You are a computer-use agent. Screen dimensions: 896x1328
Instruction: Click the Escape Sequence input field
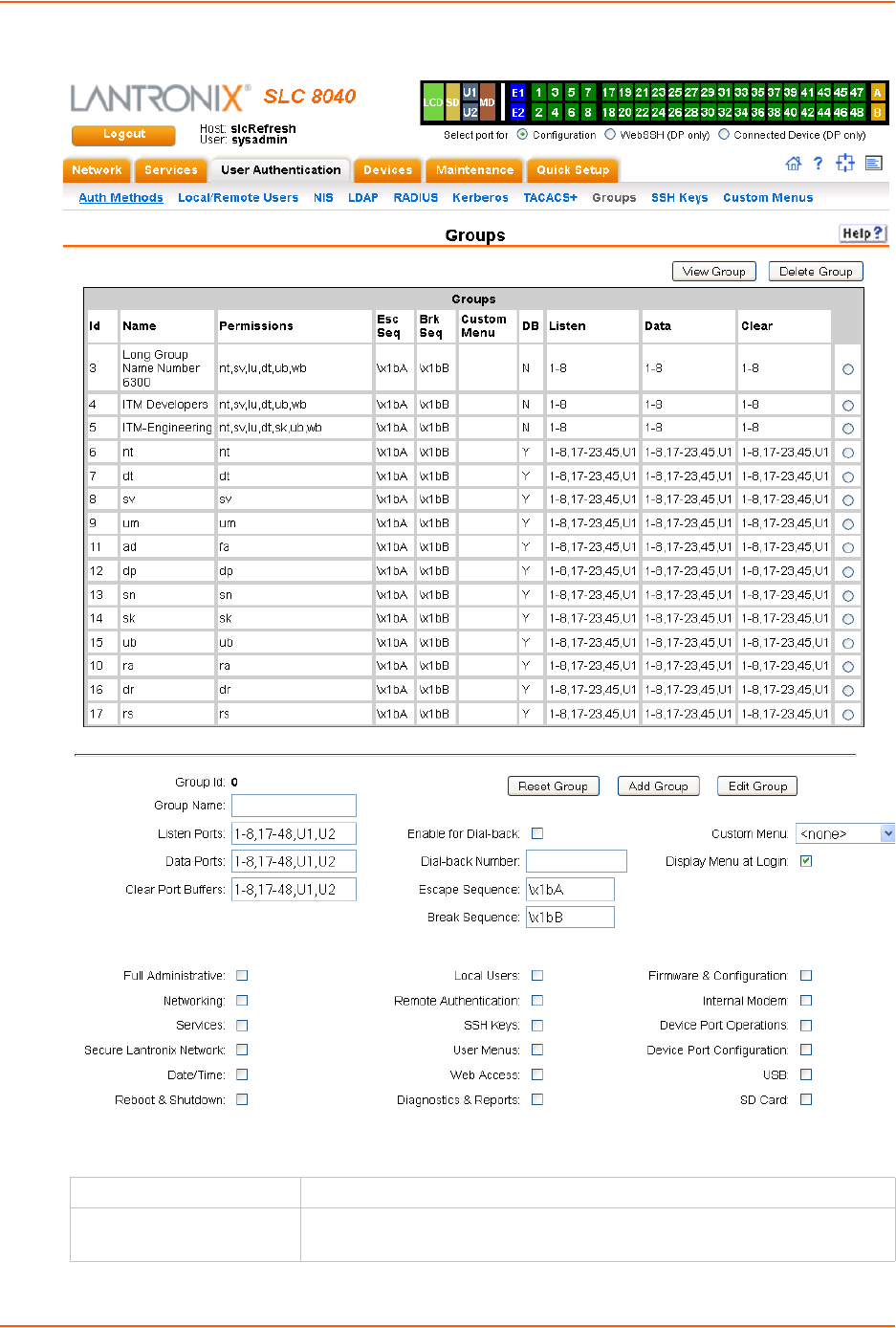coord(570,889)
